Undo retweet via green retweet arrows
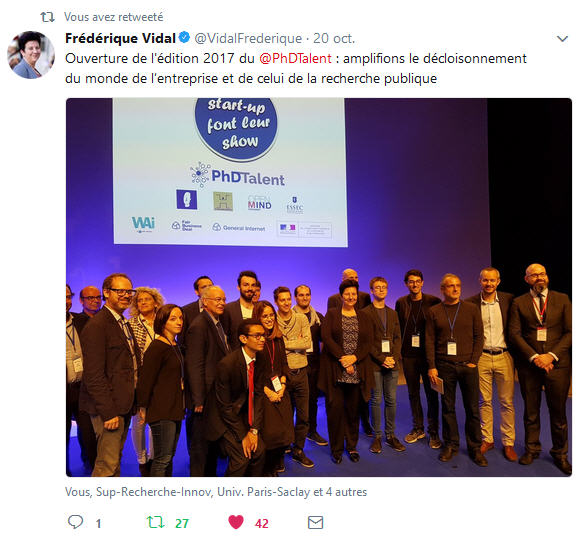 tap(155, 522)
